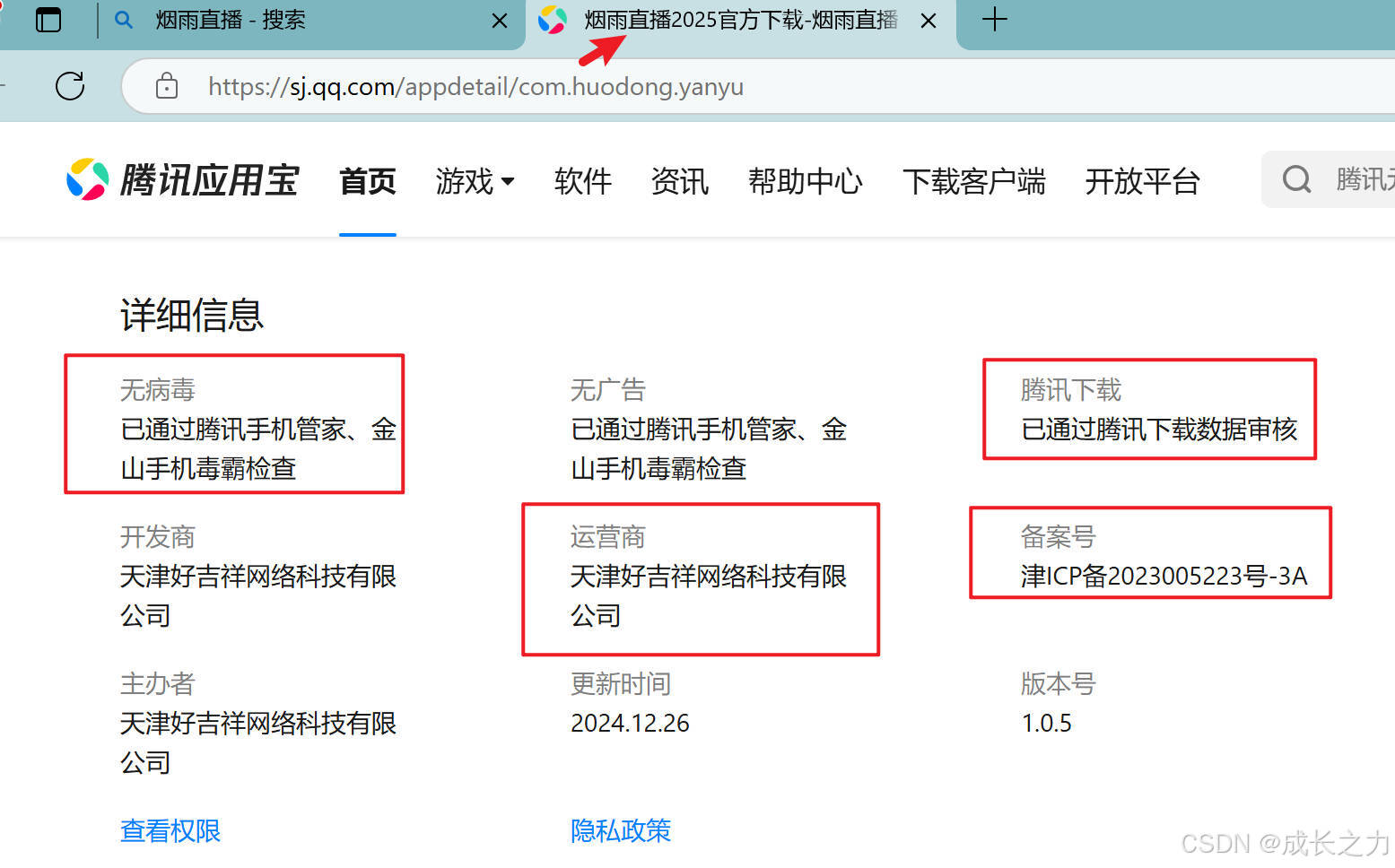View site information via the lock icon

pos(167,86)
